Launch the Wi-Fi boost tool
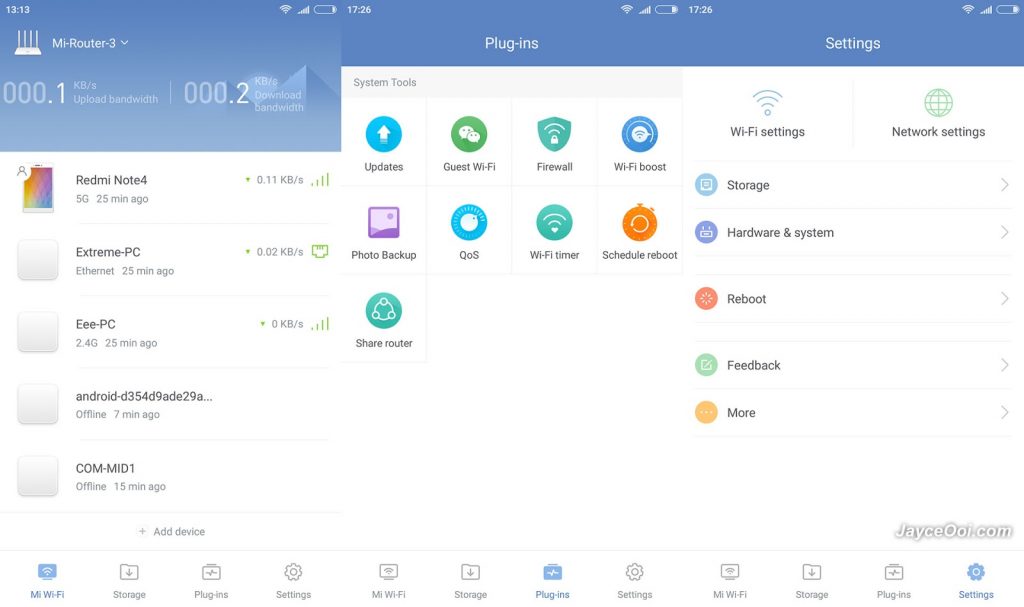 click(x=640, y=134)
